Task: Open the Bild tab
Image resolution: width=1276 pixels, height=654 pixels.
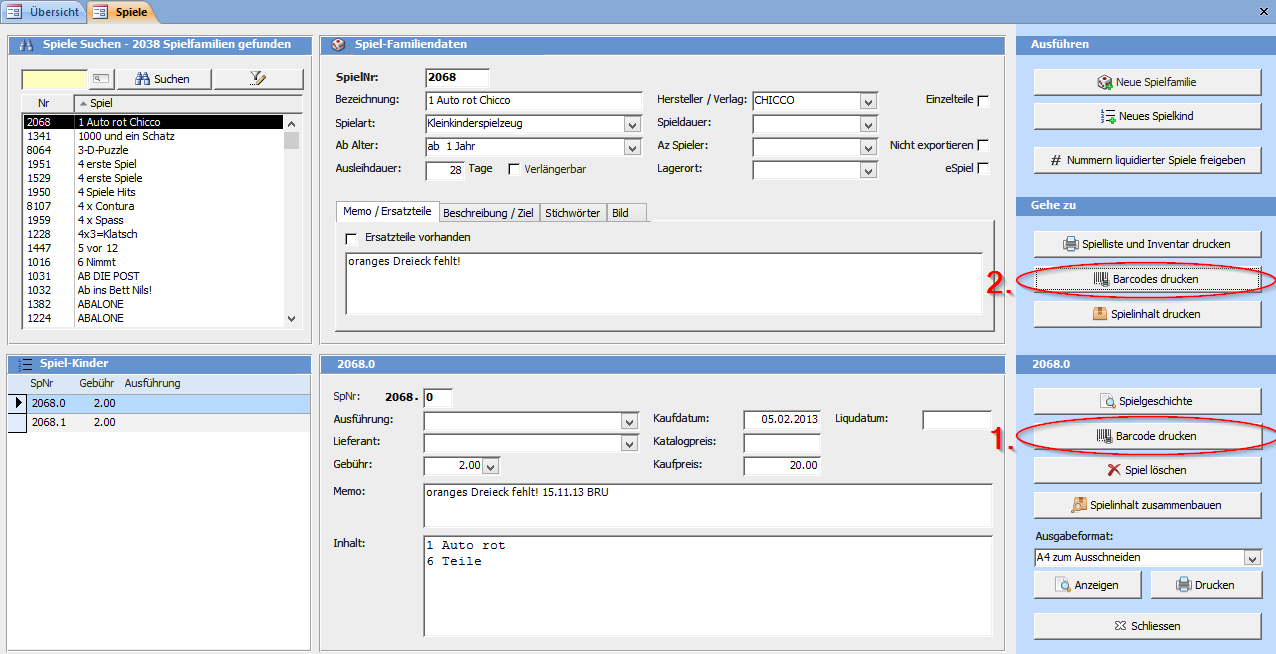Action: point(627,212)
